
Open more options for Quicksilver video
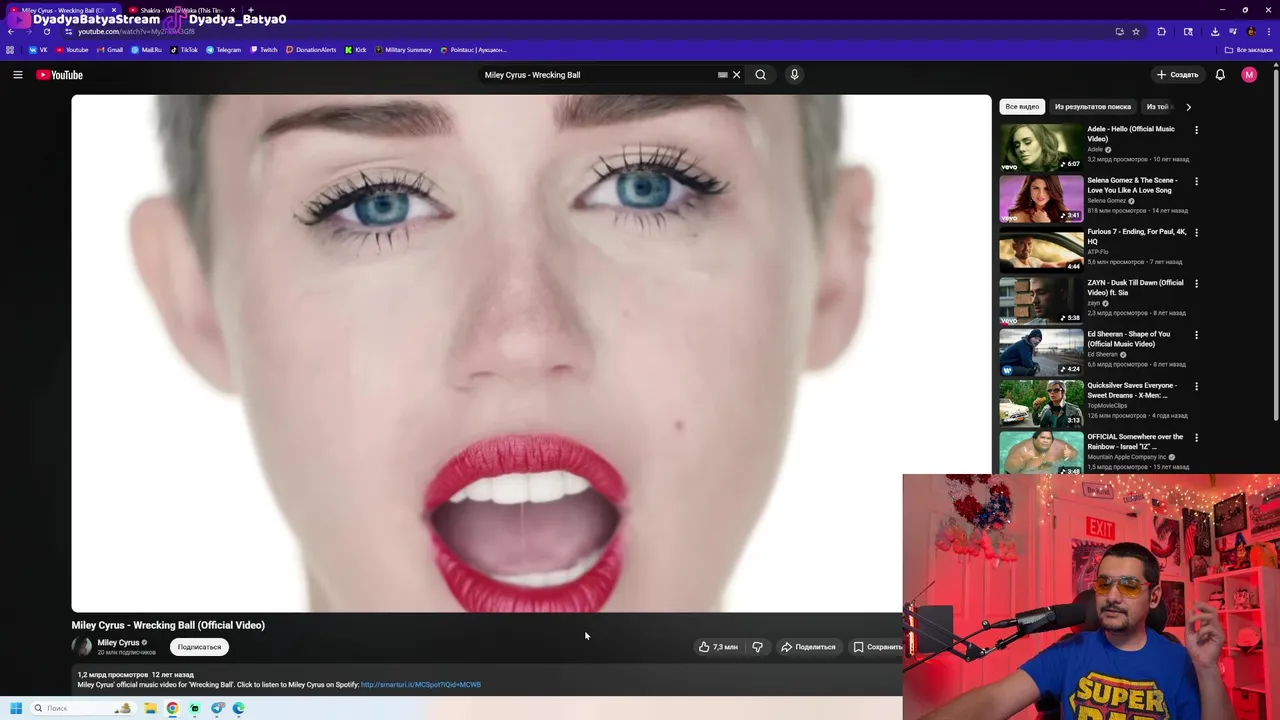coord(1196,386)
